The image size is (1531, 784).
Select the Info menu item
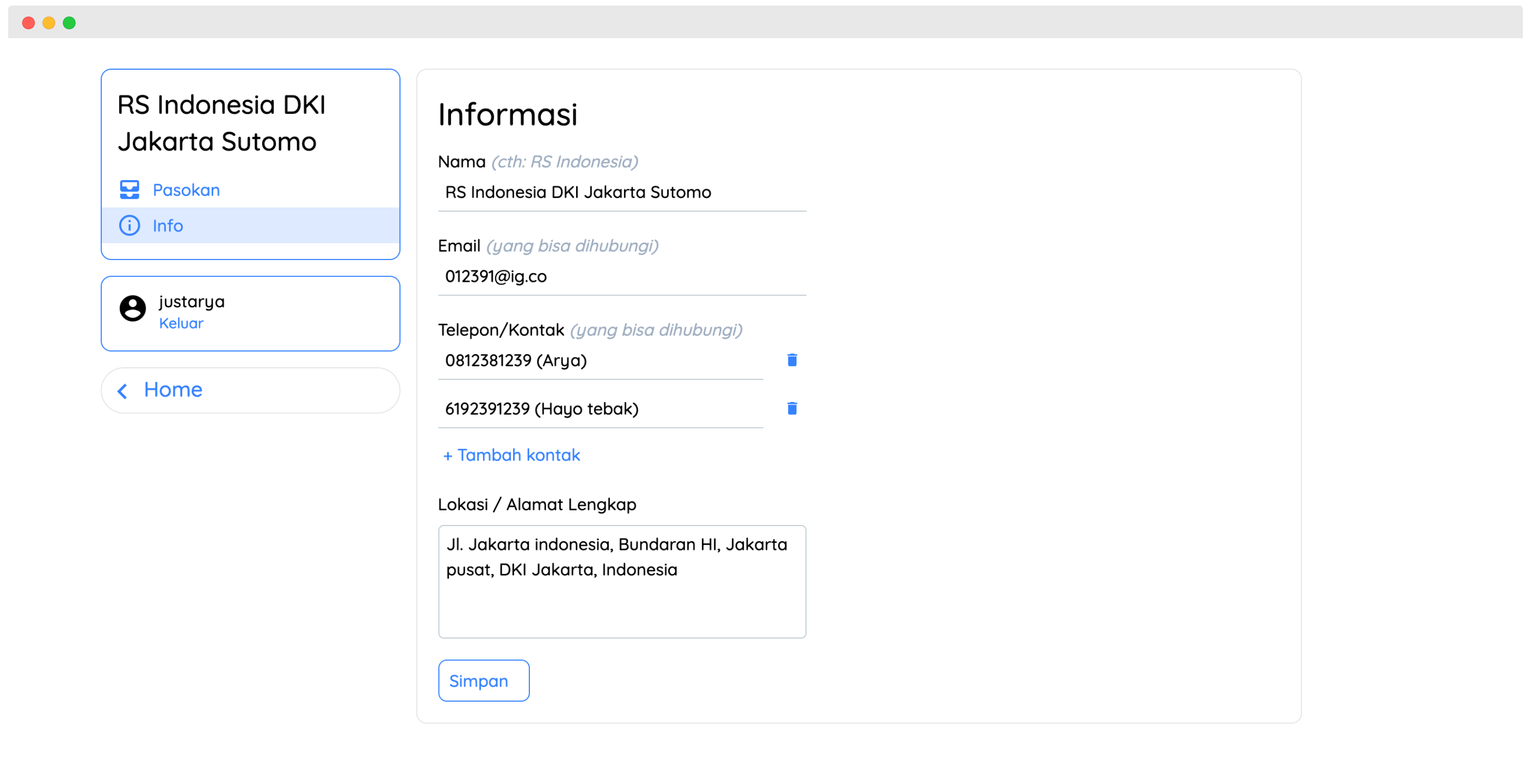pyautogui.click(x=250, y=225)
